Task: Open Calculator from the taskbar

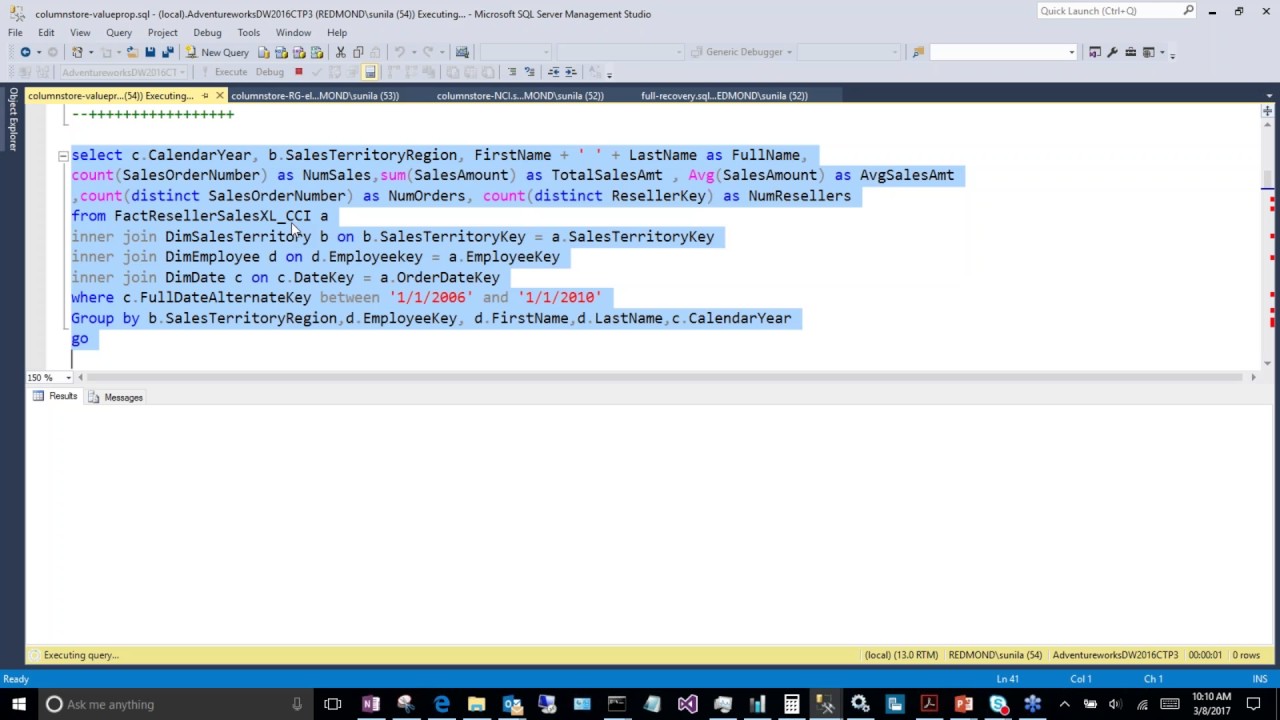Action: tap(791, 704)
